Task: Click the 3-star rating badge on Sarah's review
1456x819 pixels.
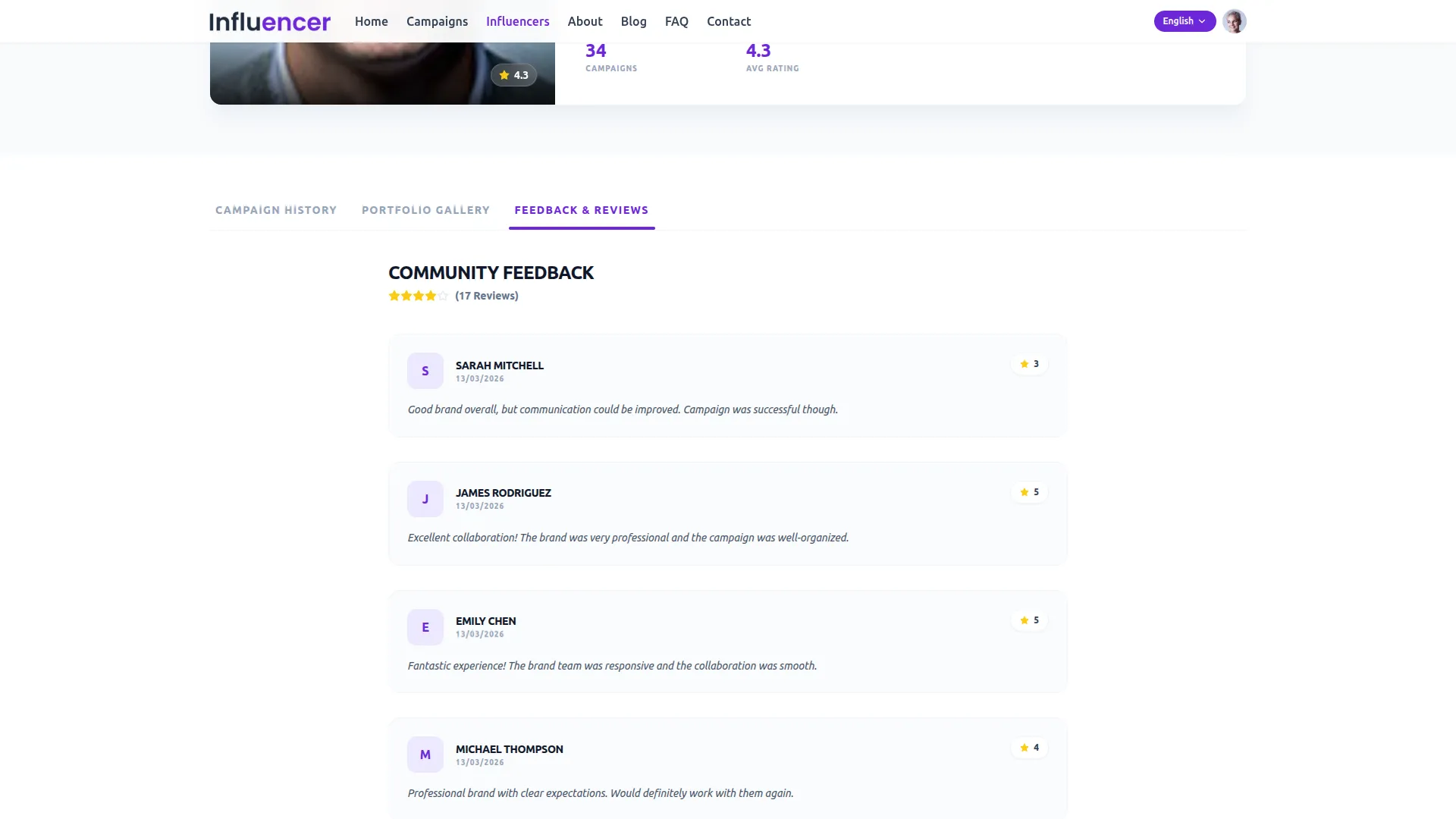Action: point(1029,364)
